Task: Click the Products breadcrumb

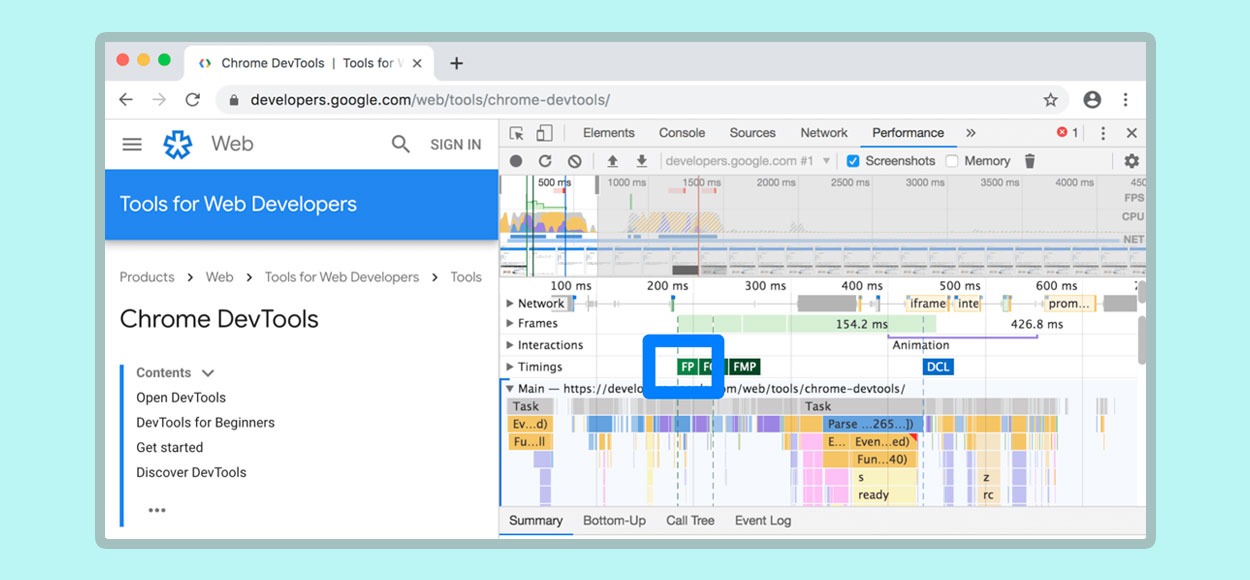Action: pyautogui.click(x=147, y=277)
